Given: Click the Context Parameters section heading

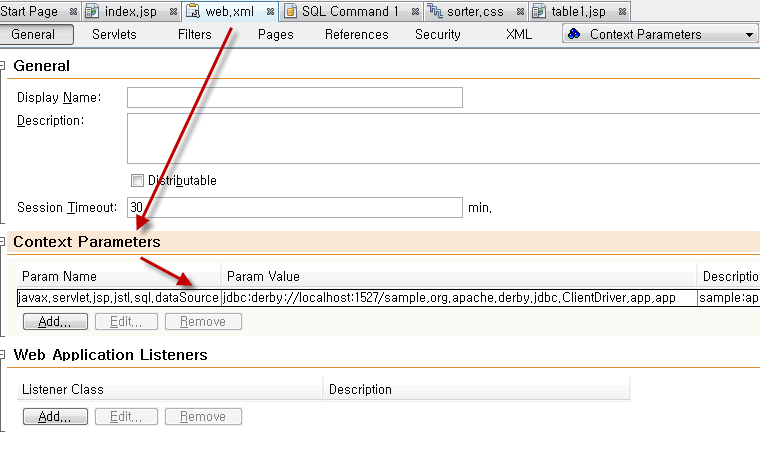Looking at the screenshot, I should (87, 242).
